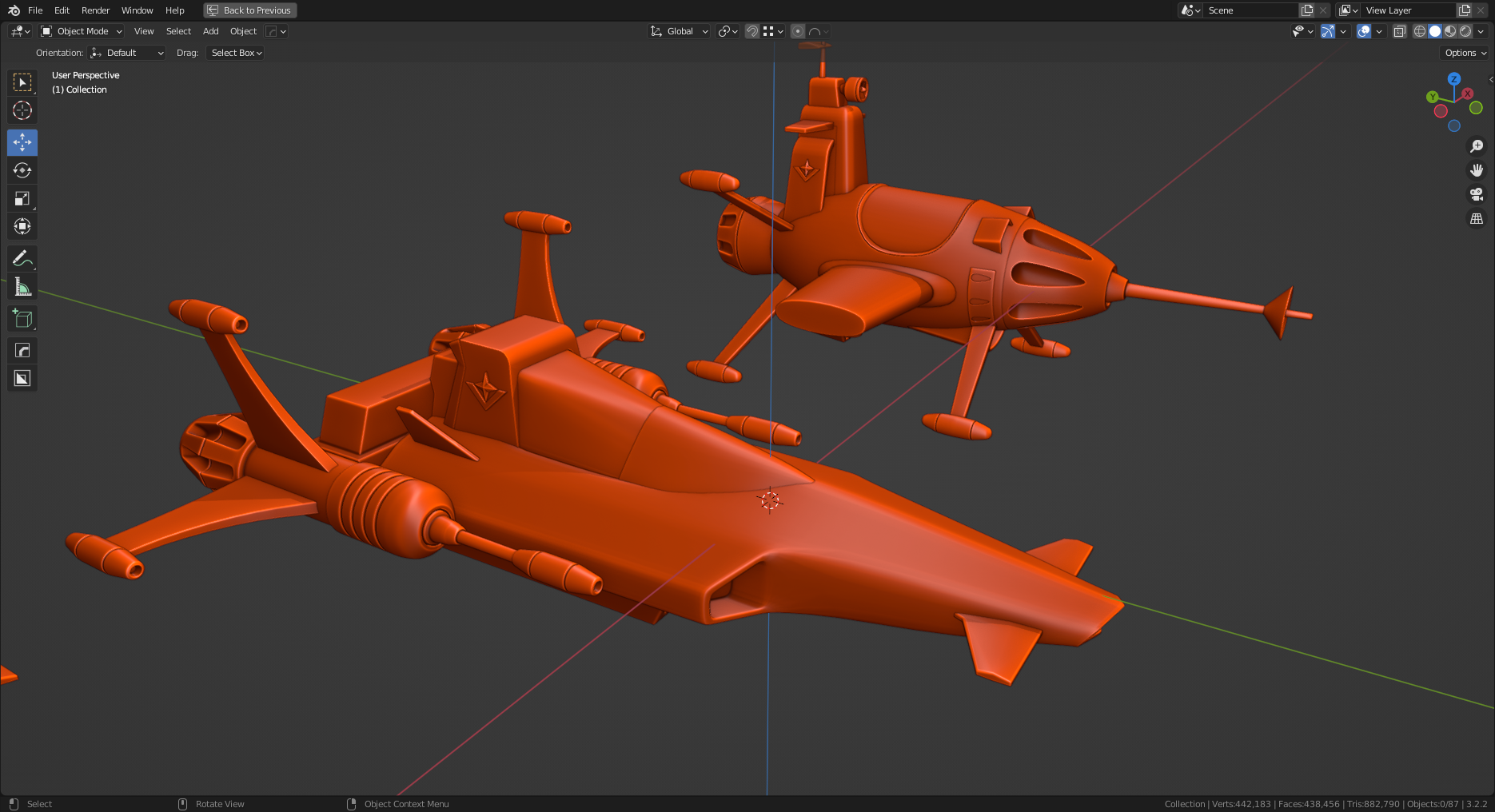
Task: Click the tool icon below Add Cube
Action: (22, 350)
